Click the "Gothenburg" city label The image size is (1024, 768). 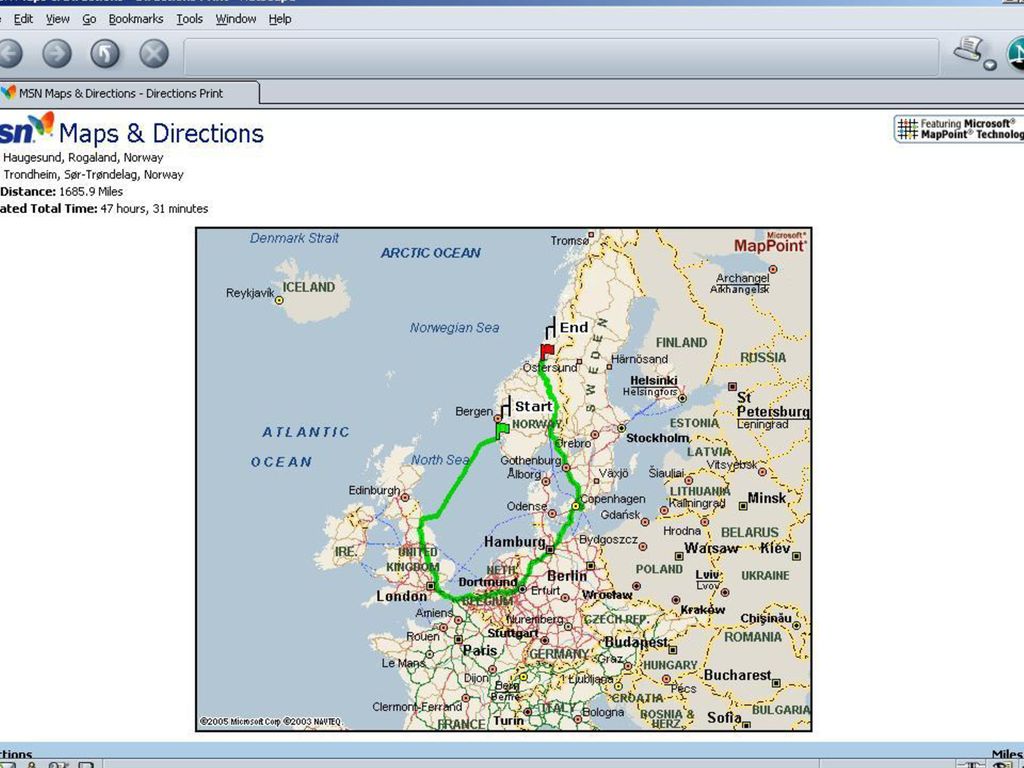(x=530, y=460)
